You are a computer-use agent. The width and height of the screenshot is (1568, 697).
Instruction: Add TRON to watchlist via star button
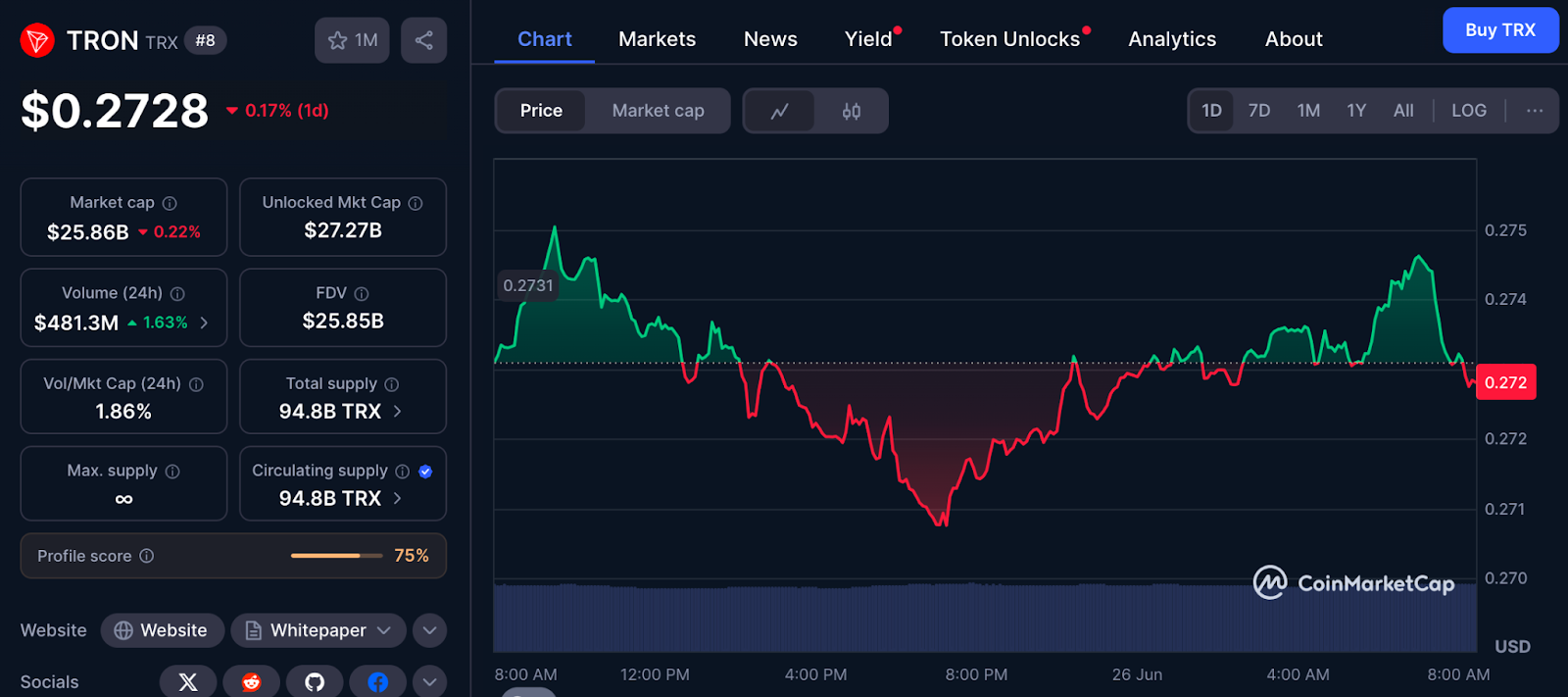352,40
